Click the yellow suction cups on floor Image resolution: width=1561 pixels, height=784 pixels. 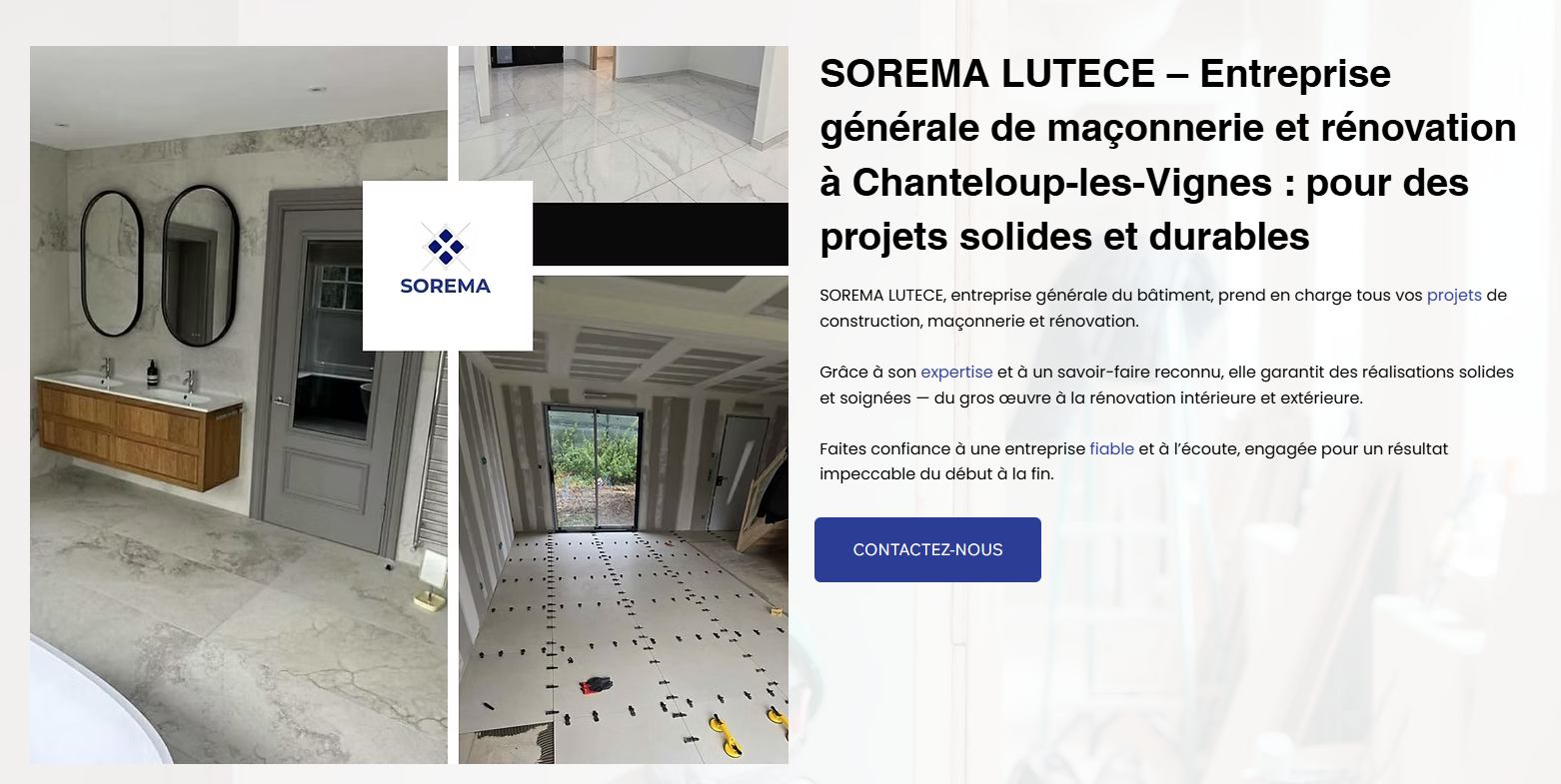[750, 727]
